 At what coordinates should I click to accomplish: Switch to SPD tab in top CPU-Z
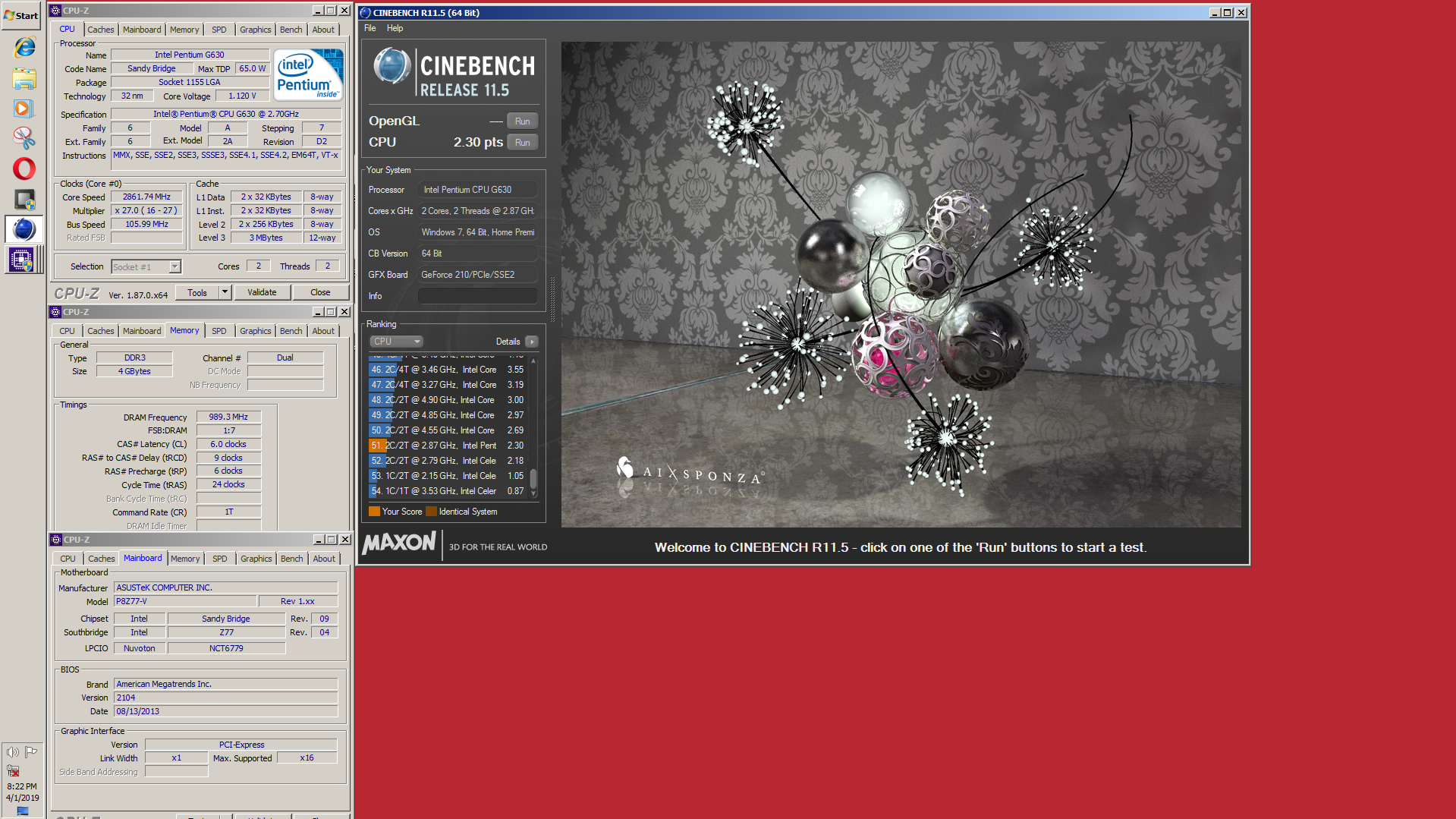[219, 30]
